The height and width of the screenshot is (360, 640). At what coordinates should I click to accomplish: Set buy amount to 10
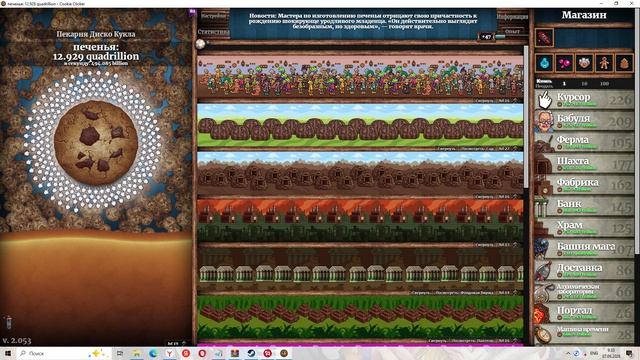pos(584,84)
